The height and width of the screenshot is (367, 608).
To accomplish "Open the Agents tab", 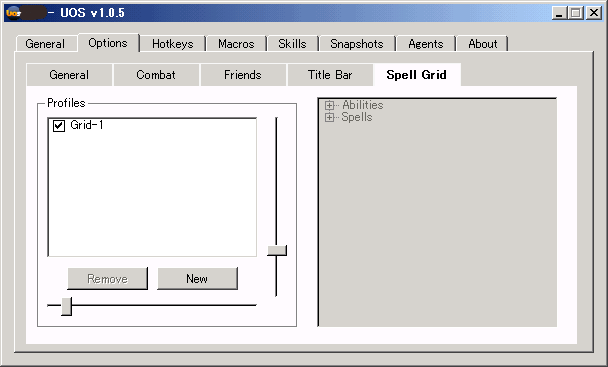I will pyautogui.click(x=426, y=44).
